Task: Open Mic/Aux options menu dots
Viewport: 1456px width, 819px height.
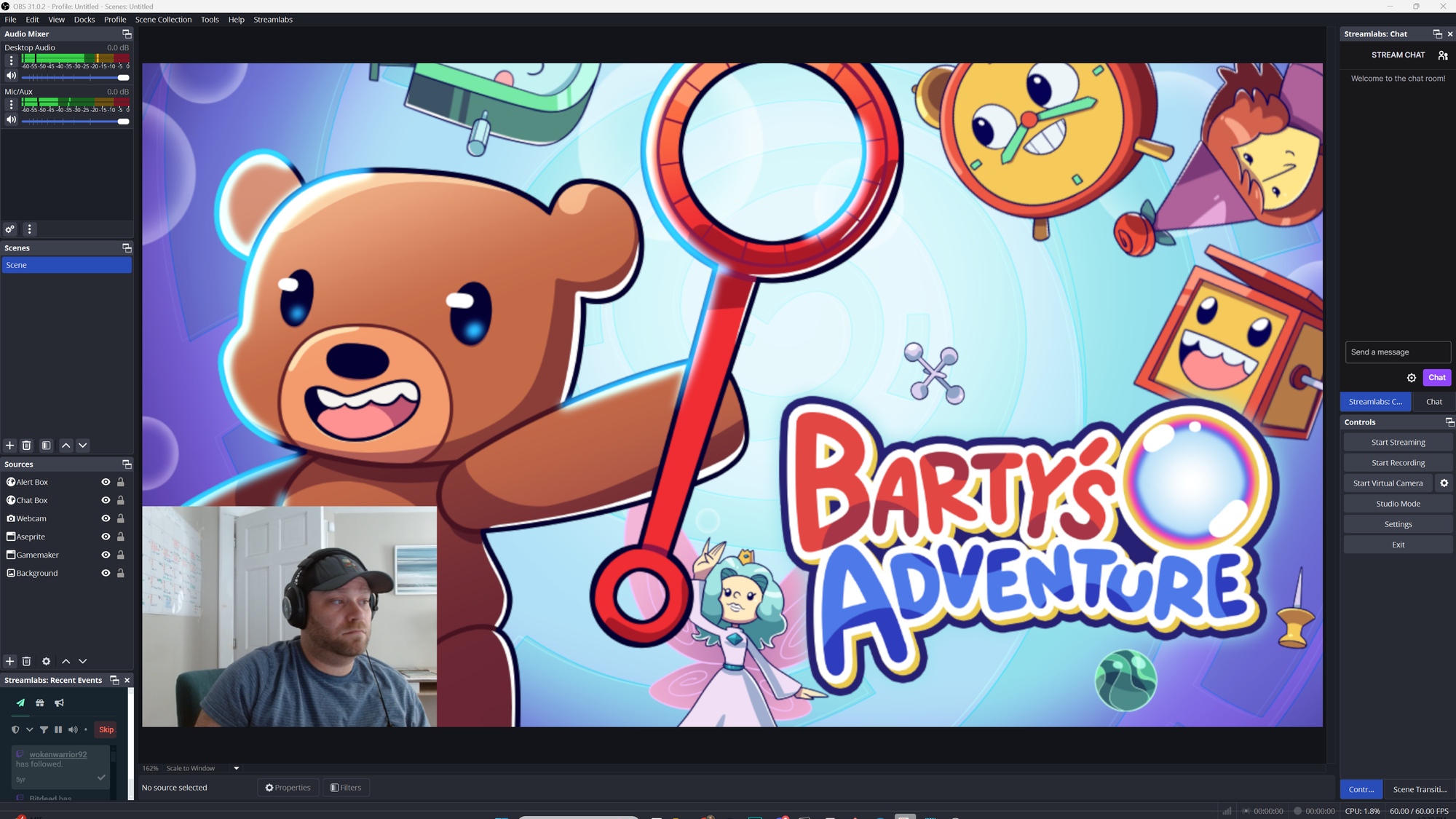Action: coord(11,105)
